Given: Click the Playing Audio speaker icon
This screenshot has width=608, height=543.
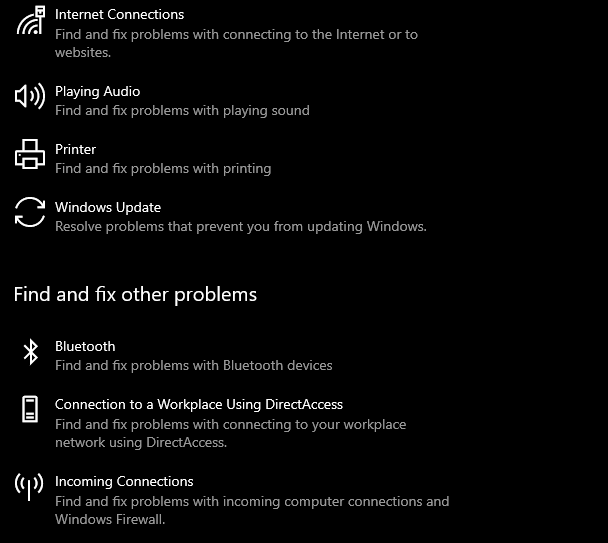Looking at the screenshot, I should [x=30, y=96].
